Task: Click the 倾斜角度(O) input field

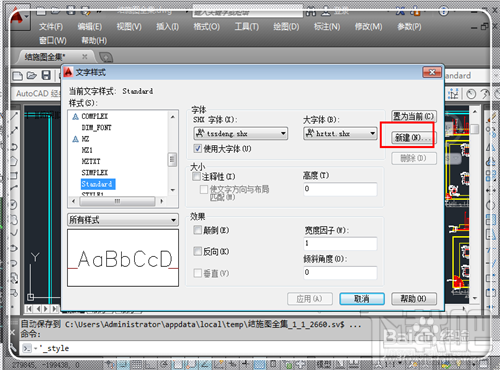Action: [x=340, y=272]
